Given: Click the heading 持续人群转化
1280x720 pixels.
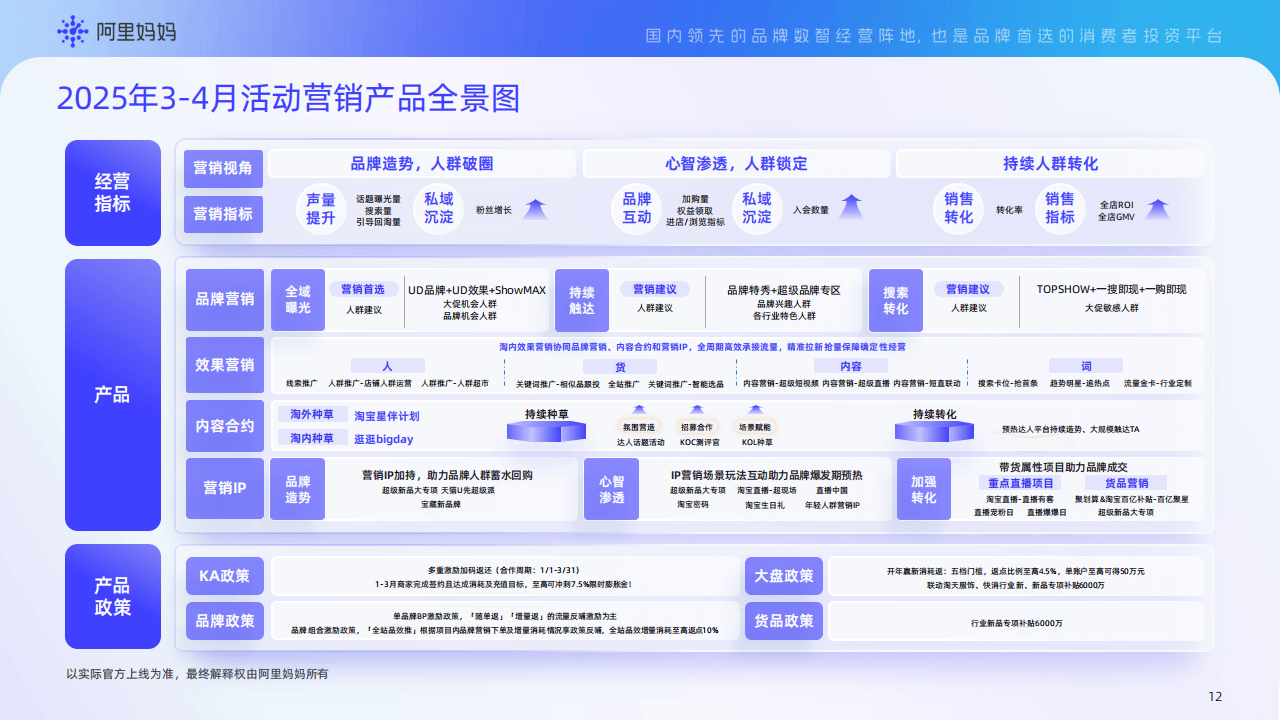Looking at the screenshot, I should pyautogui.click(x=1051, y=164).
